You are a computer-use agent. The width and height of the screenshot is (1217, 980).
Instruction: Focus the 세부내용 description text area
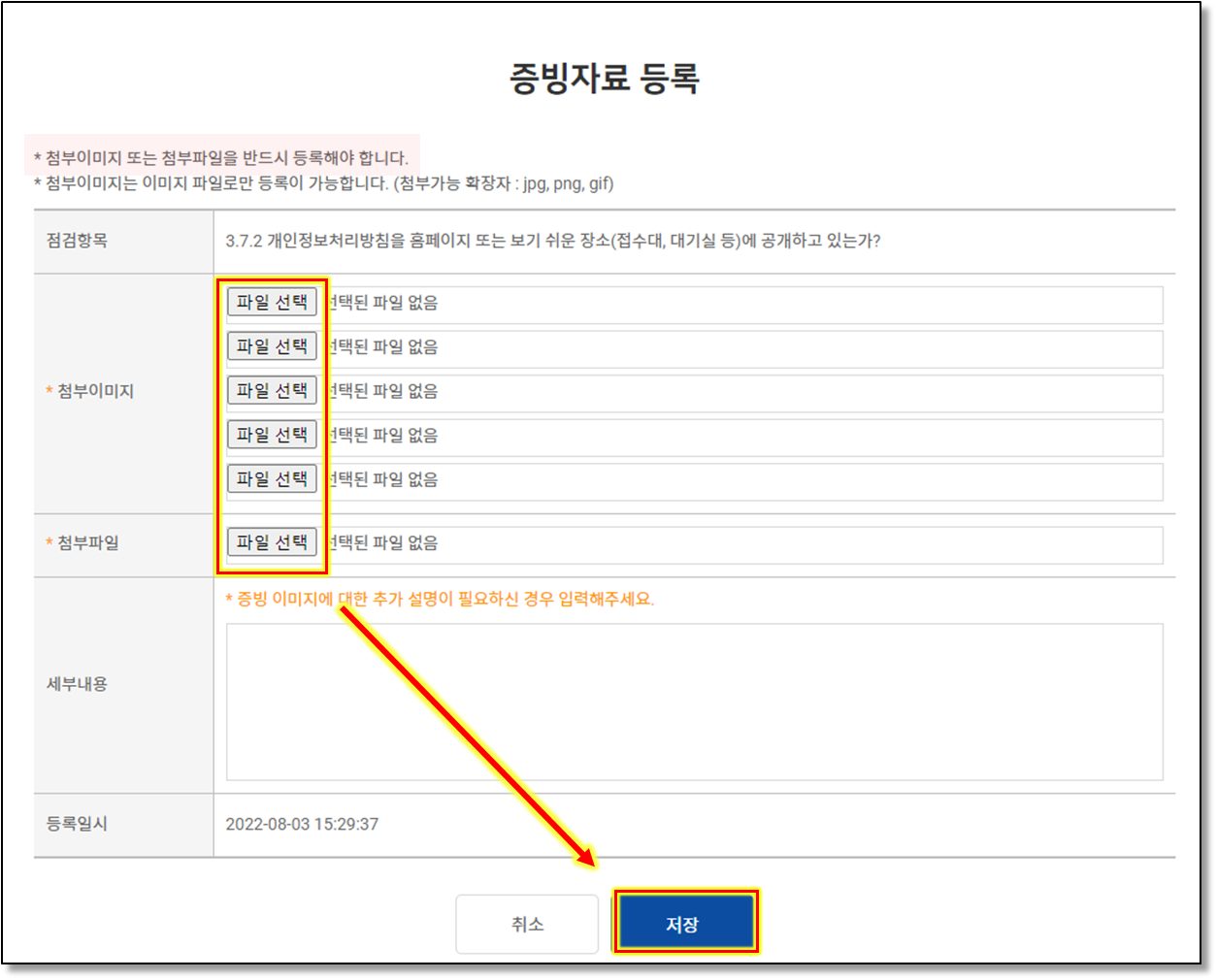tap(694, 702)
